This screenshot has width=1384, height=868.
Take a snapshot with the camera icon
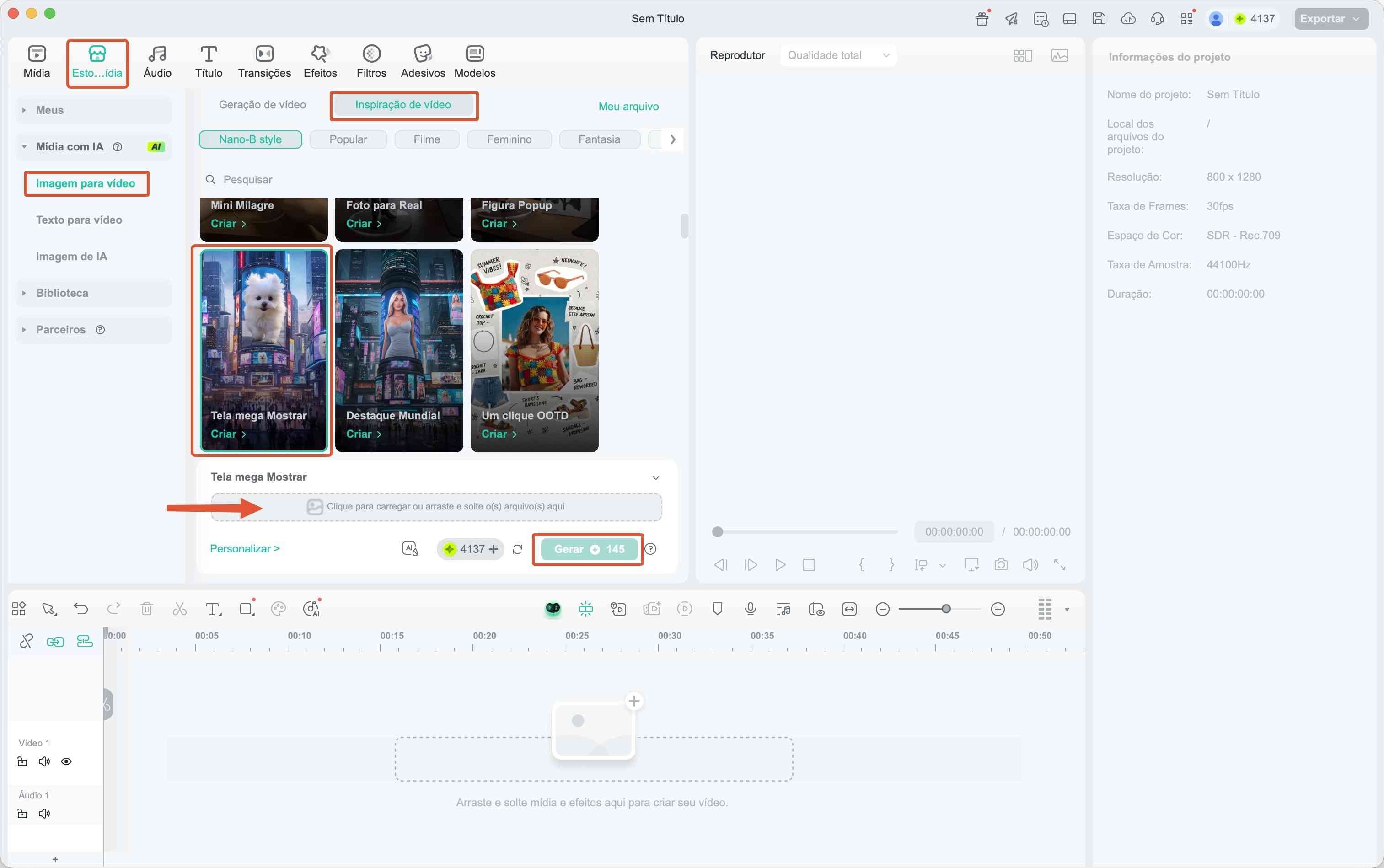1001,565
